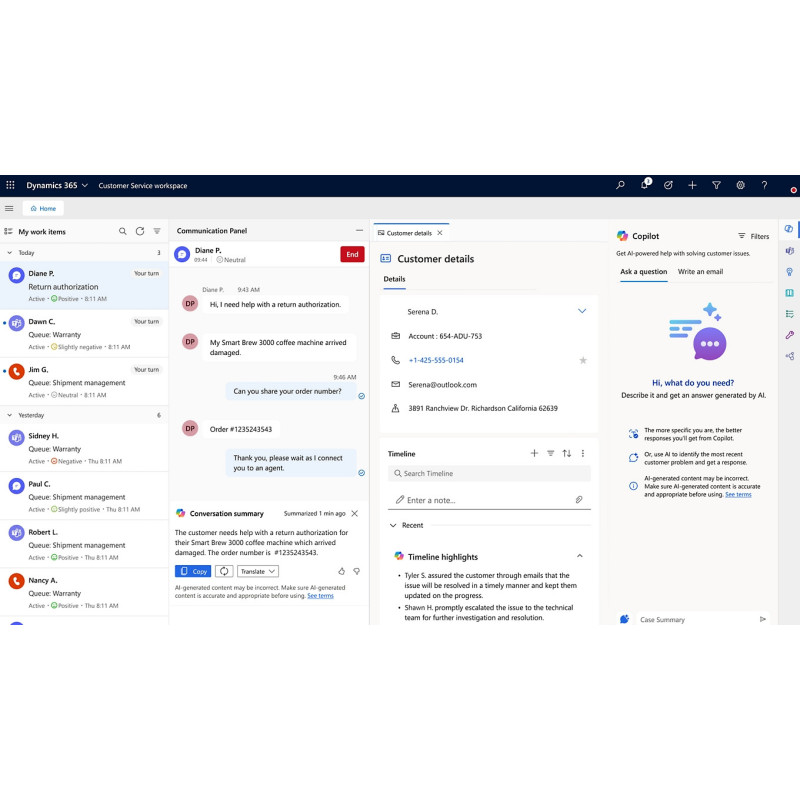The image size is (800, 800).
Task: Click the Serena@outlook.com email address
Action: (x=442, y=385)
